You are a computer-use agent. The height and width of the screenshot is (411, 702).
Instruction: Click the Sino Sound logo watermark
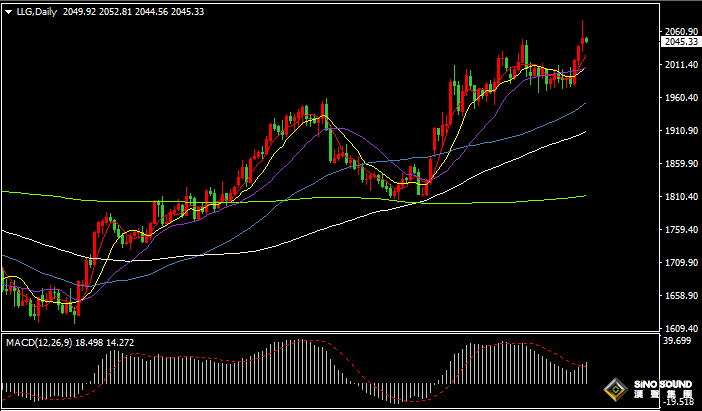pos(650,390)
